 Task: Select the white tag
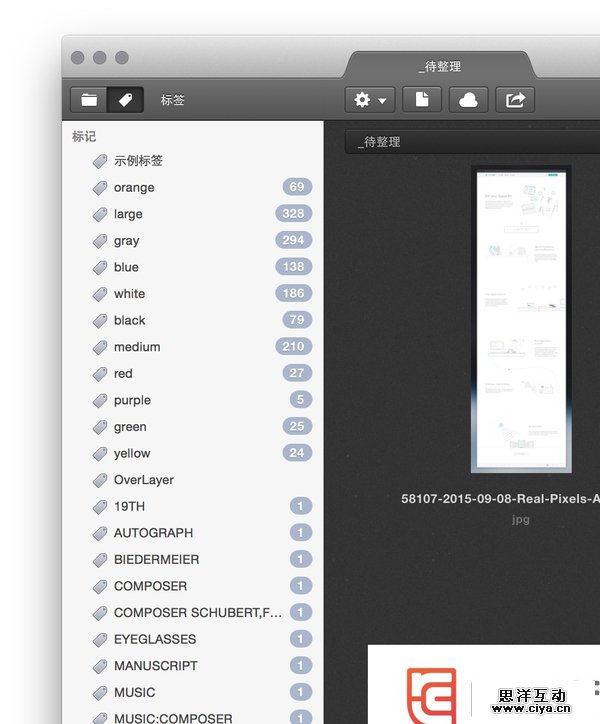pyautogui.click(x=193, y=294)
